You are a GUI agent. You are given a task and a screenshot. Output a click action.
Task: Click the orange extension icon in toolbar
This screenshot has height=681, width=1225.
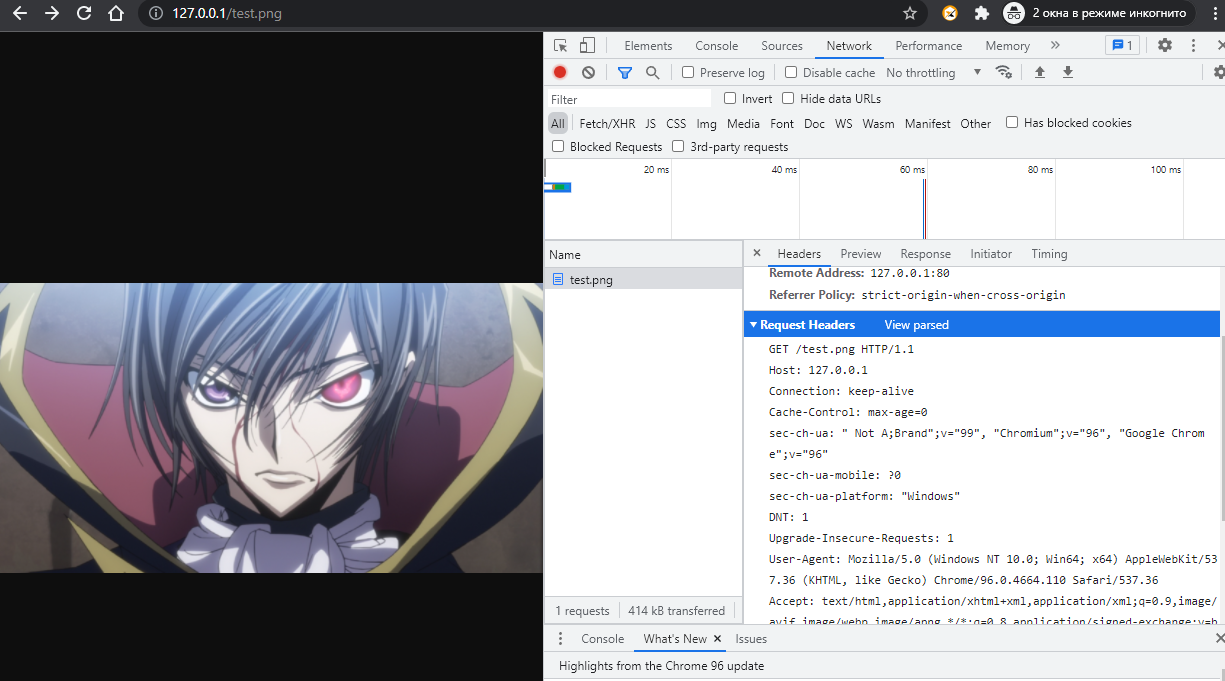pyautogui.click(x=950, y=14)
